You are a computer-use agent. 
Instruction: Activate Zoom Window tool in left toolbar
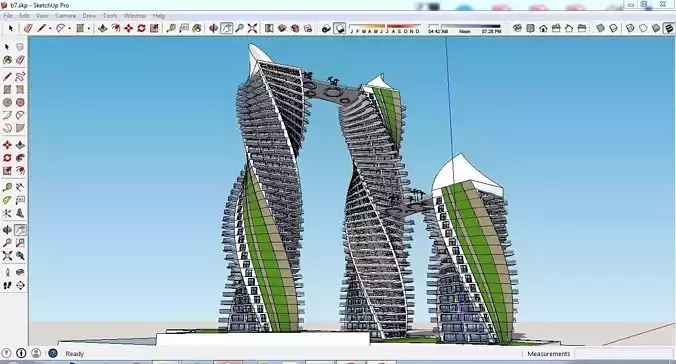tap(20, 243)
